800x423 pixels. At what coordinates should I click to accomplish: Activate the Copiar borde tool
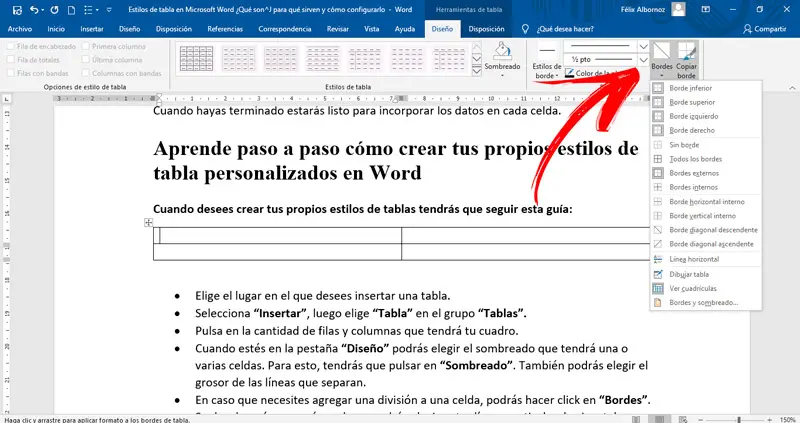[687, 61]
